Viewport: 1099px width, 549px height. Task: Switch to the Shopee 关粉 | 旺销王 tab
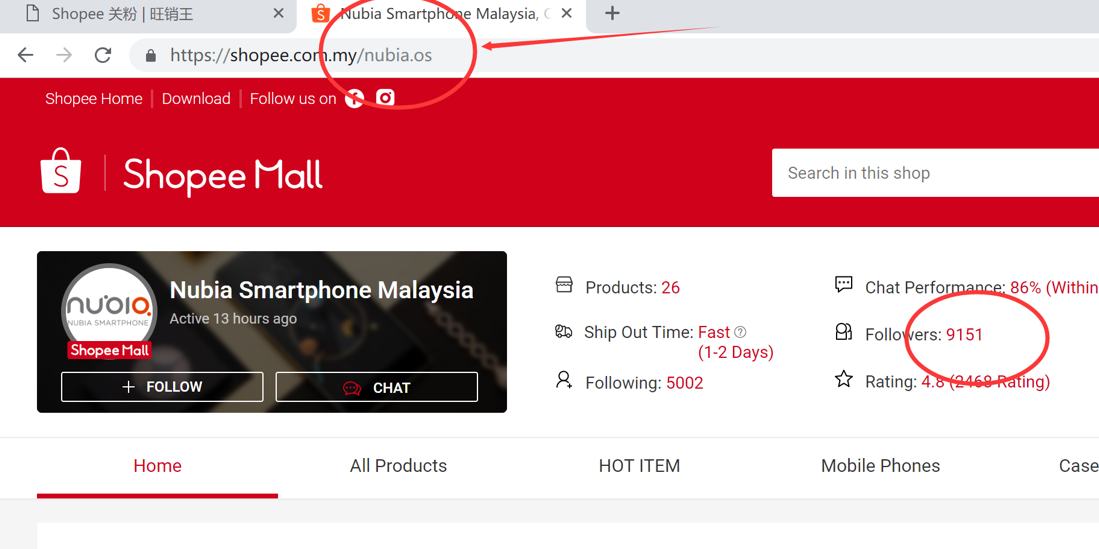[148, 14]
